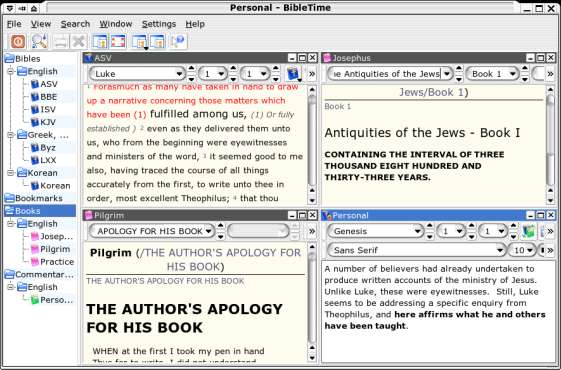The height and width of the screenshot is (370, 561).
Task: Click the ASV window title bar icon
Action: coord(88,58)
